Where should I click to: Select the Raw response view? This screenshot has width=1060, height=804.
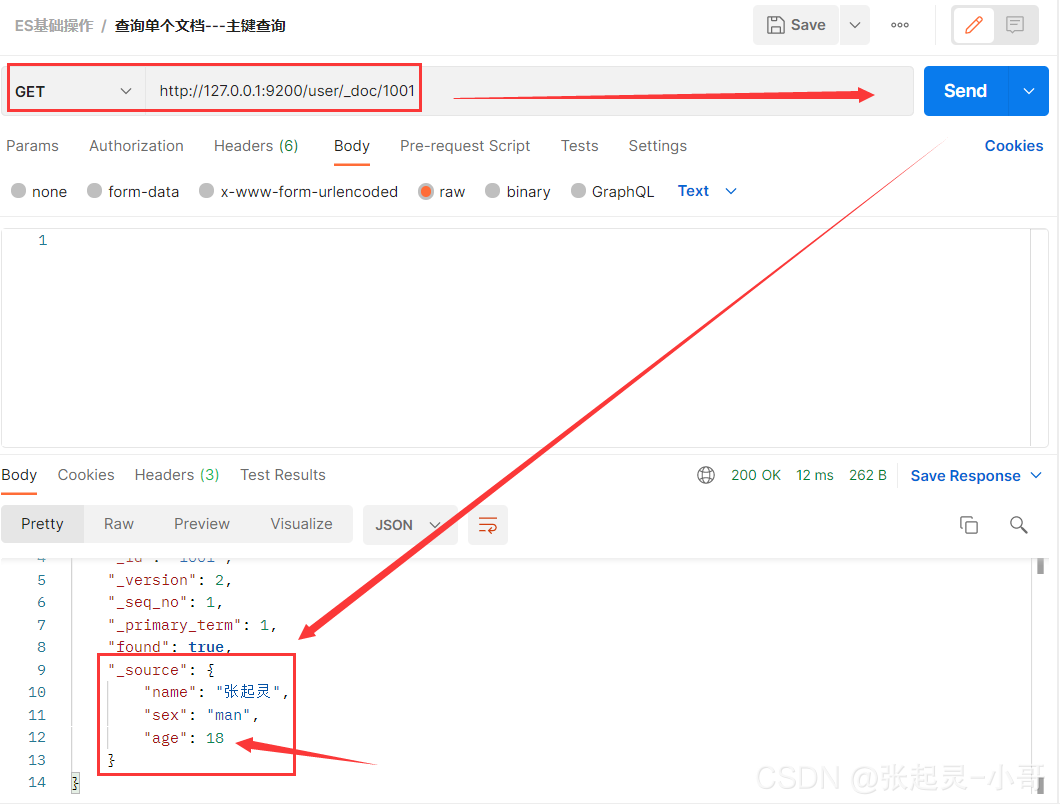pos(119,524)
